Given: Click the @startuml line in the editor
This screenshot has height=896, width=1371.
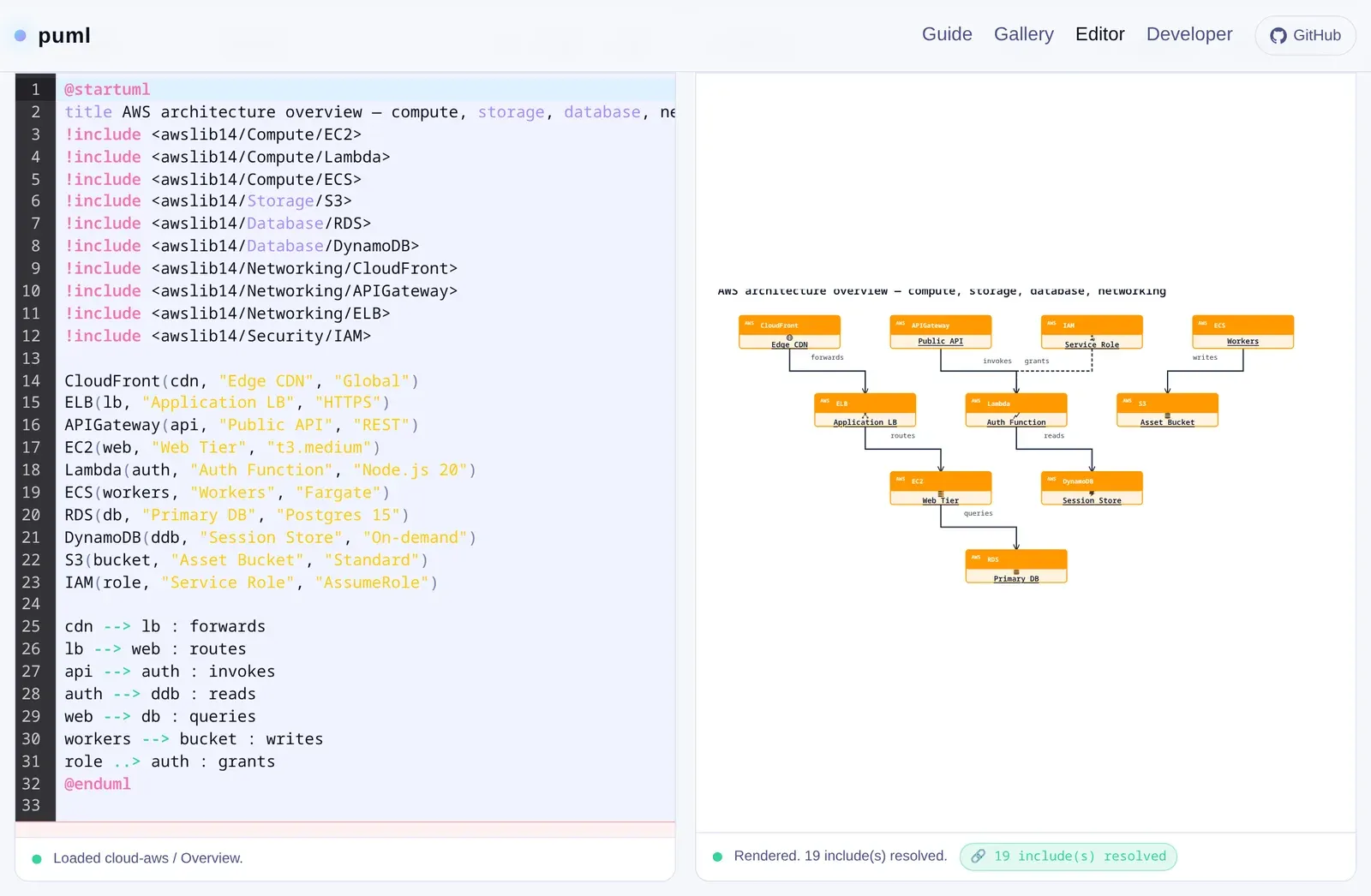Looking at the screenshot, I should tap(365, 89).
